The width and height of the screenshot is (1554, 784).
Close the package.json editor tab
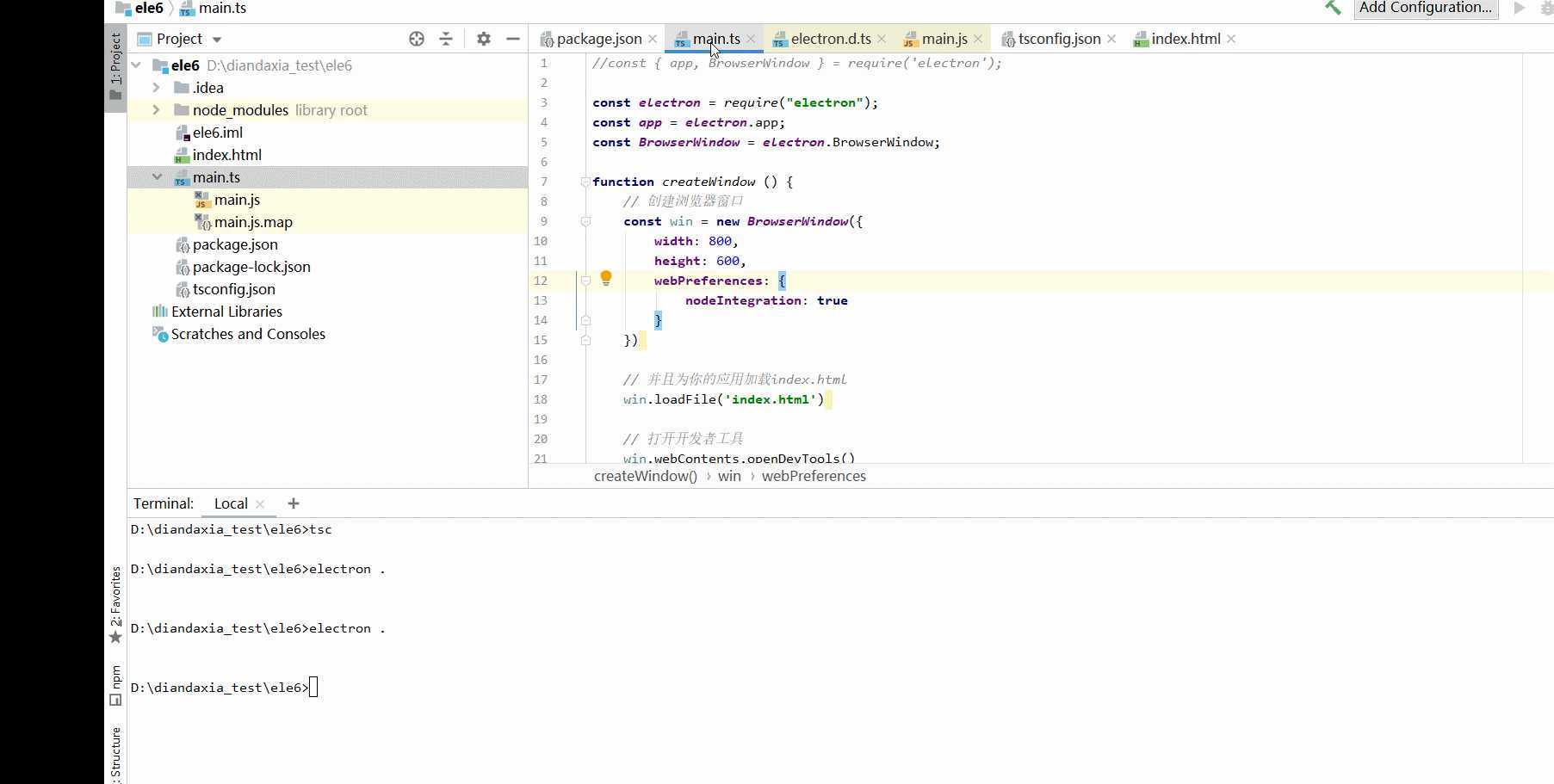point(653,39)
